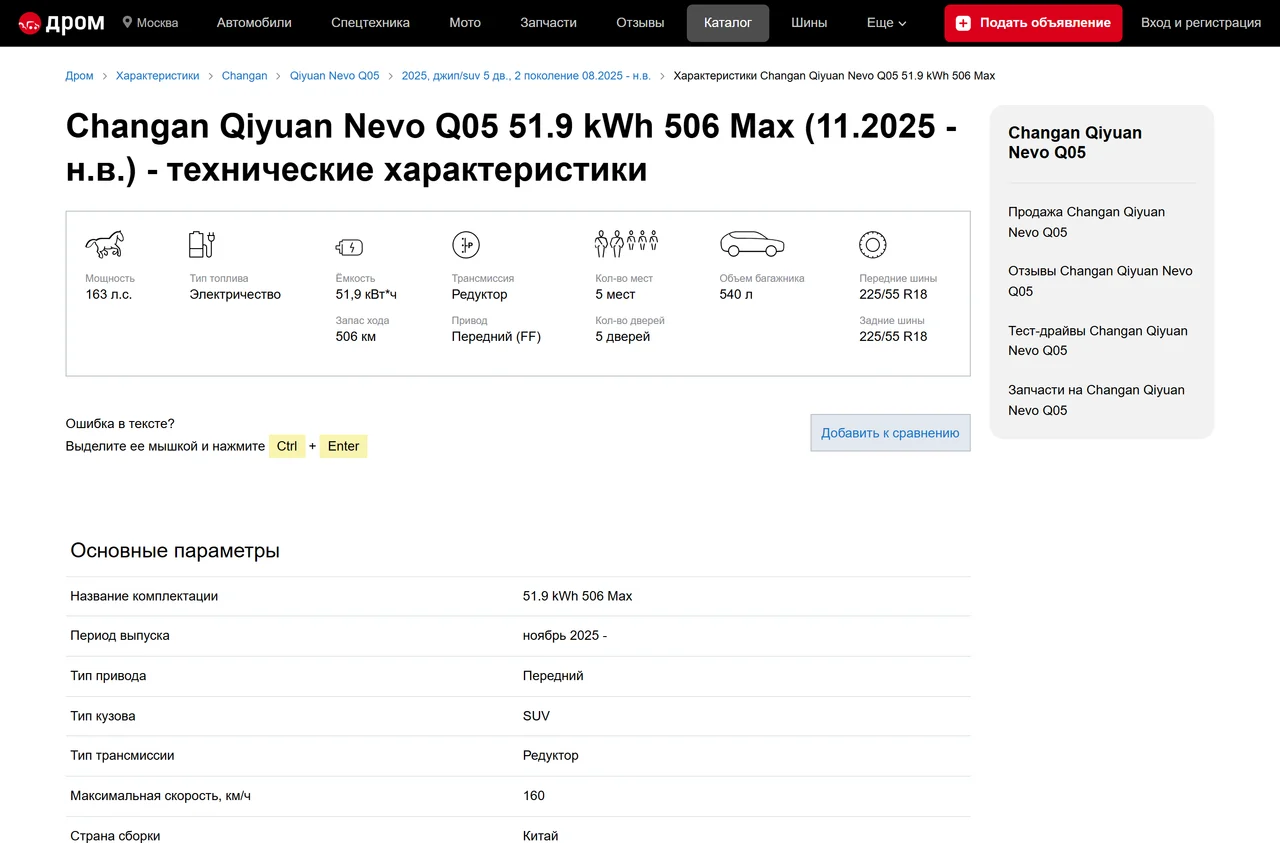This screenshot has height=843, width=1280.
Task: Click the 51,9 кВт*ч capacity value
Action: tap(366, 294)
